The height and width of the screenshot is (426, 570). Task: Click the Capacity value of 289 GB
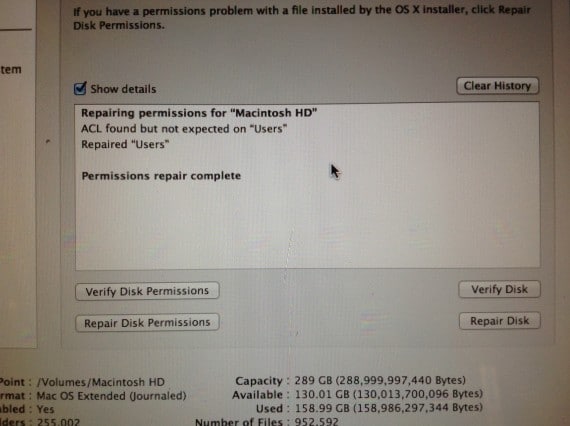coord(380,380)
